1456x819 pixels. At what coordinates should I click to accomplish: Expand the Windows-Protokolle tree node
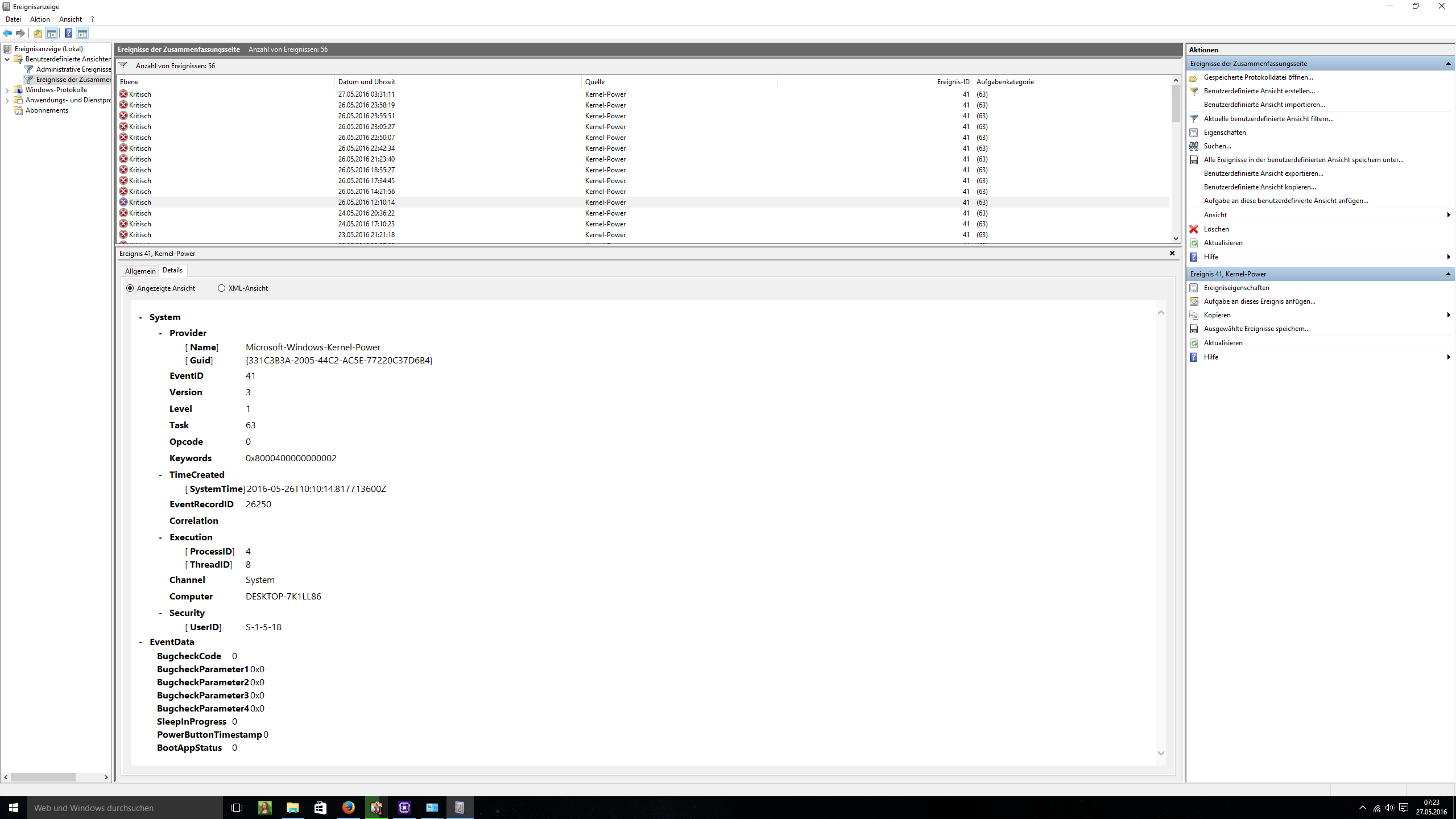7,90
